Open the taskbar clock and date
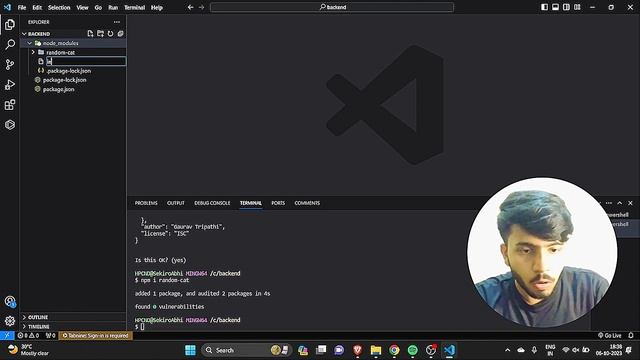This screenshot has height=360, width=640. click(609, 350)
